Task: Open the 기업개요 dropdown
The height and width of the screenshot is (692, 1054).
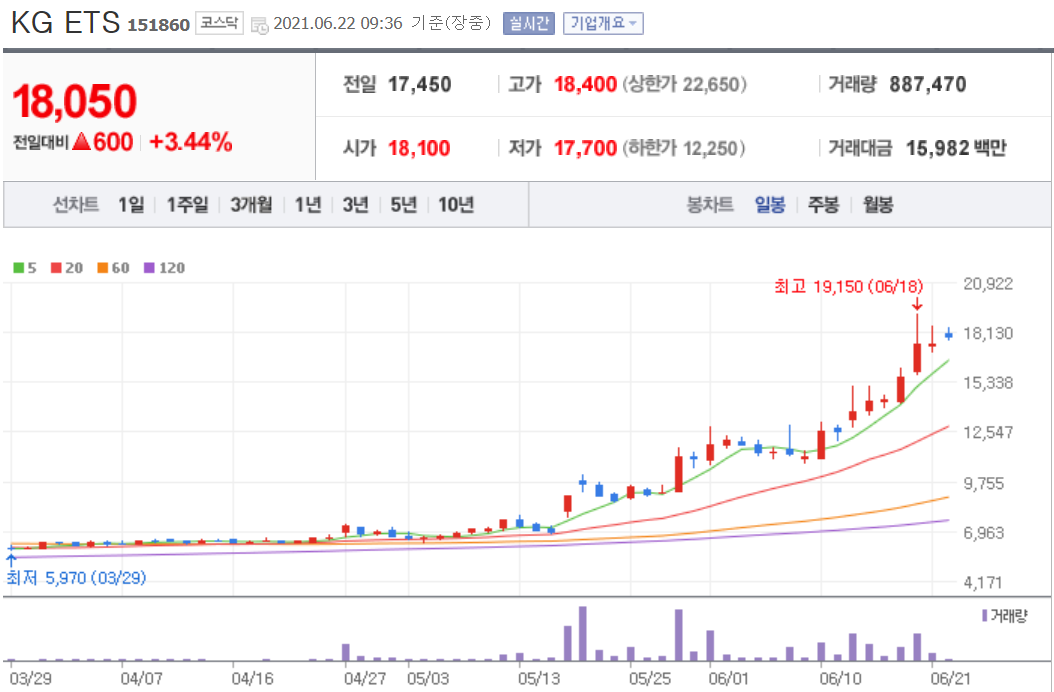Action: (x=603, y=24)
